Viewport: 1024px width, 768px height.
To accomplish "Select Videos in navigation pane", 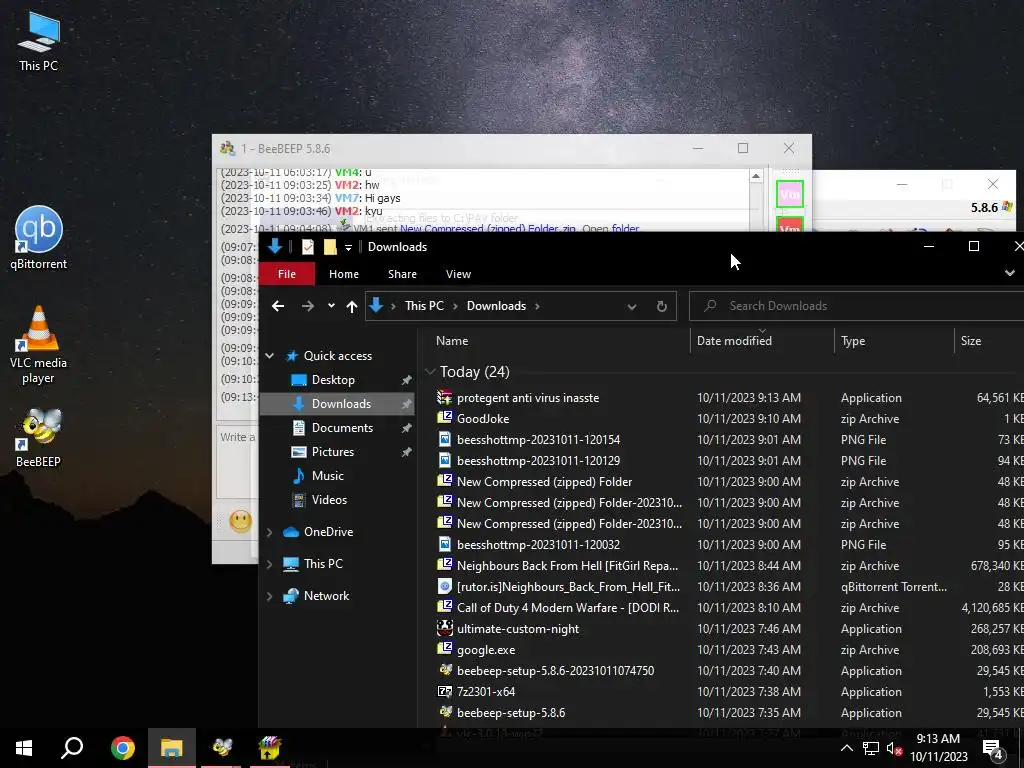I will [329, 500].
